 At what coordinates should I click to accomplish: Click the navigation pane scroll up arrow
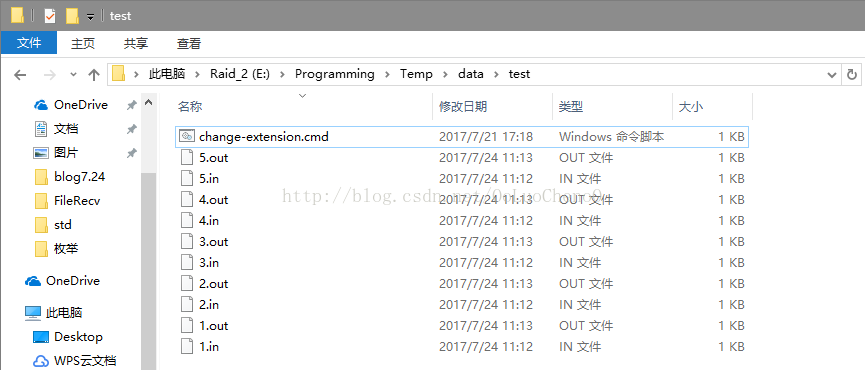pos(148,103)
